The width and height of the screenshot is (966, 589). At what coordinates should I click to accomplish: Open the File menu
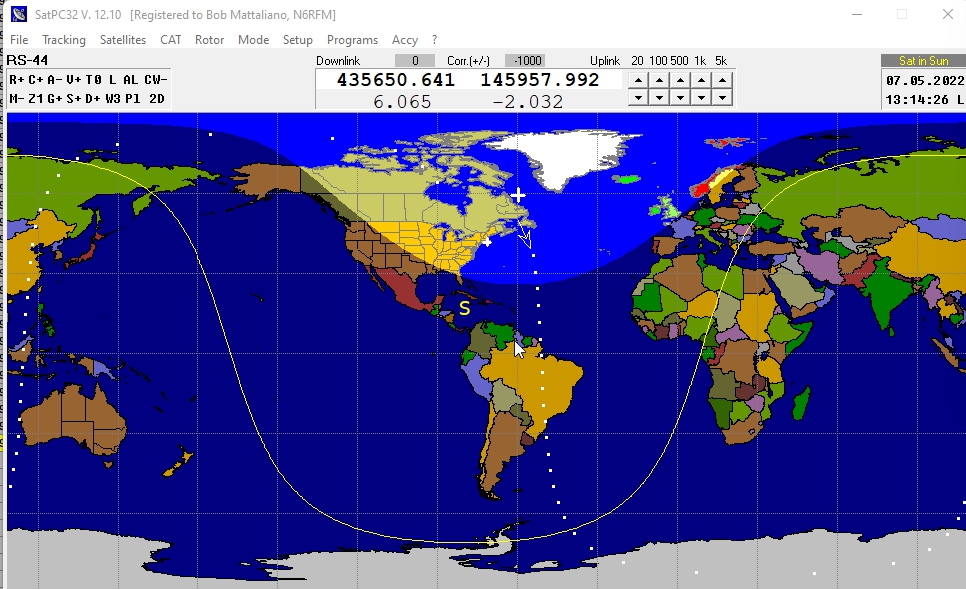tap(19, 39)
